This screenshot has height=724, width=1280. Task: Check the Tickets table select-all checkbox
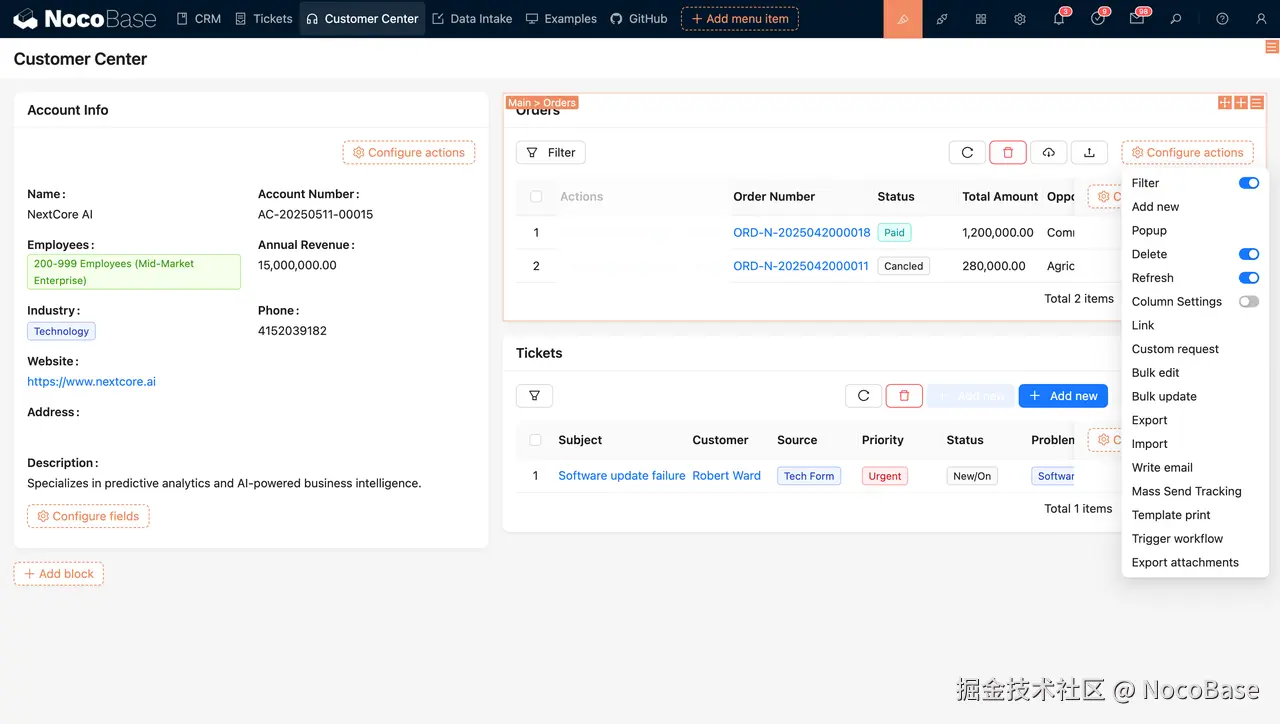point(536,440)
